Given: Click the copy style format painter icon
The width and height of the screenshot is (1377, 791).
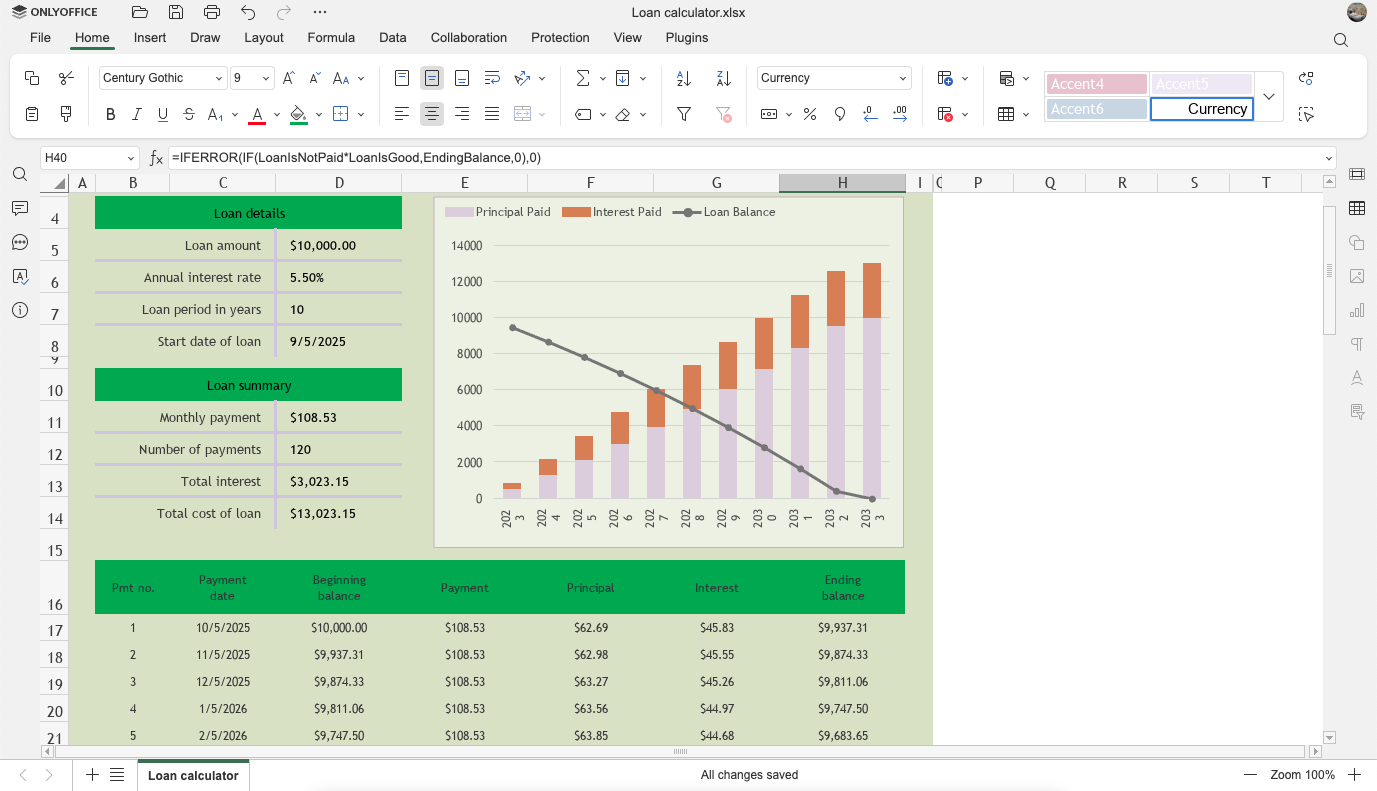Looking at the screenshot, I should [66, 114].
